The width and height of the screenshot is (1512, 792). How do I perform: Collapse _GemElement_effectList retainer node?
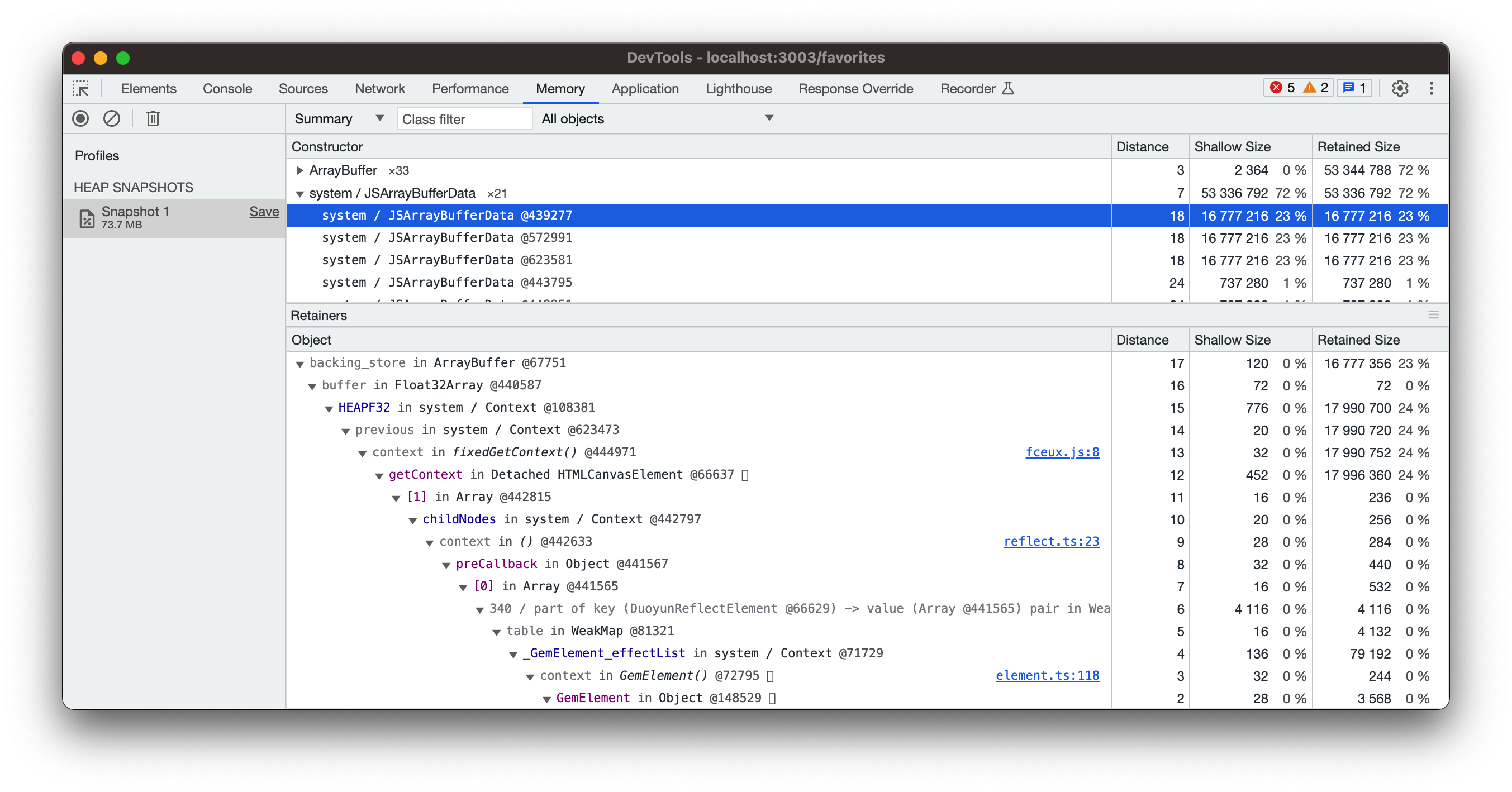point(513,654)
